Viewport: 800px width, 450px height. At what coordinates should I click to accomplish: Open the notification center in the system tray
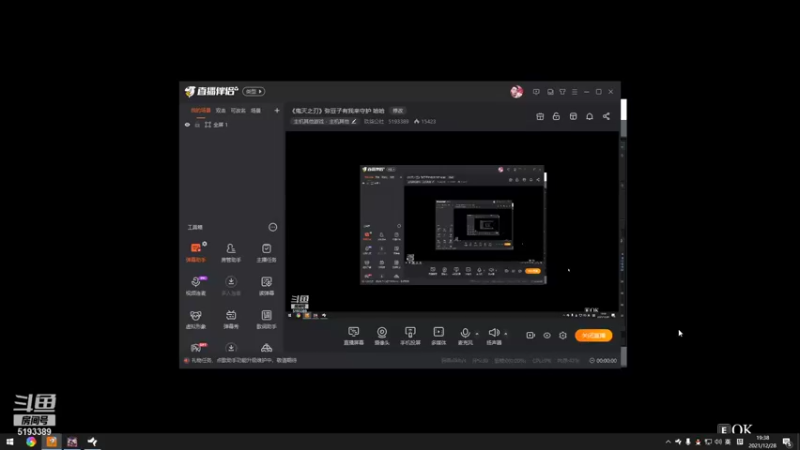coord(787,442)
